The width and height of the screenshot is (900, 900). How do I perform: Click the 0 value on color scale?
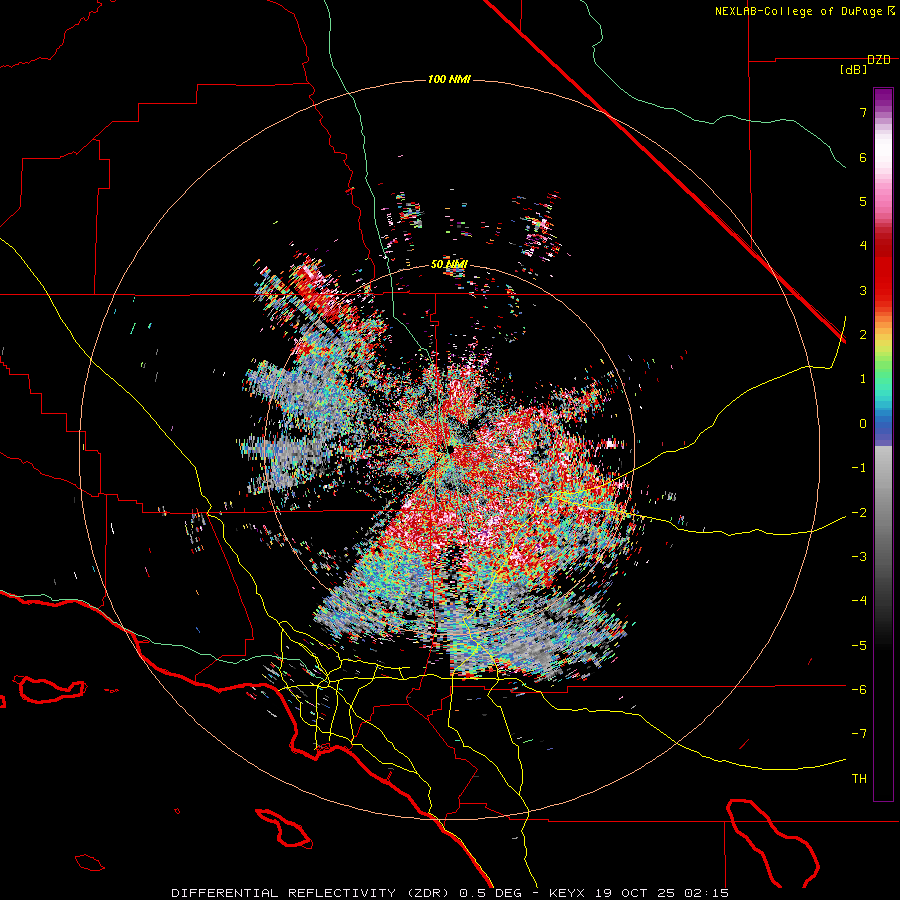(863, 424)
